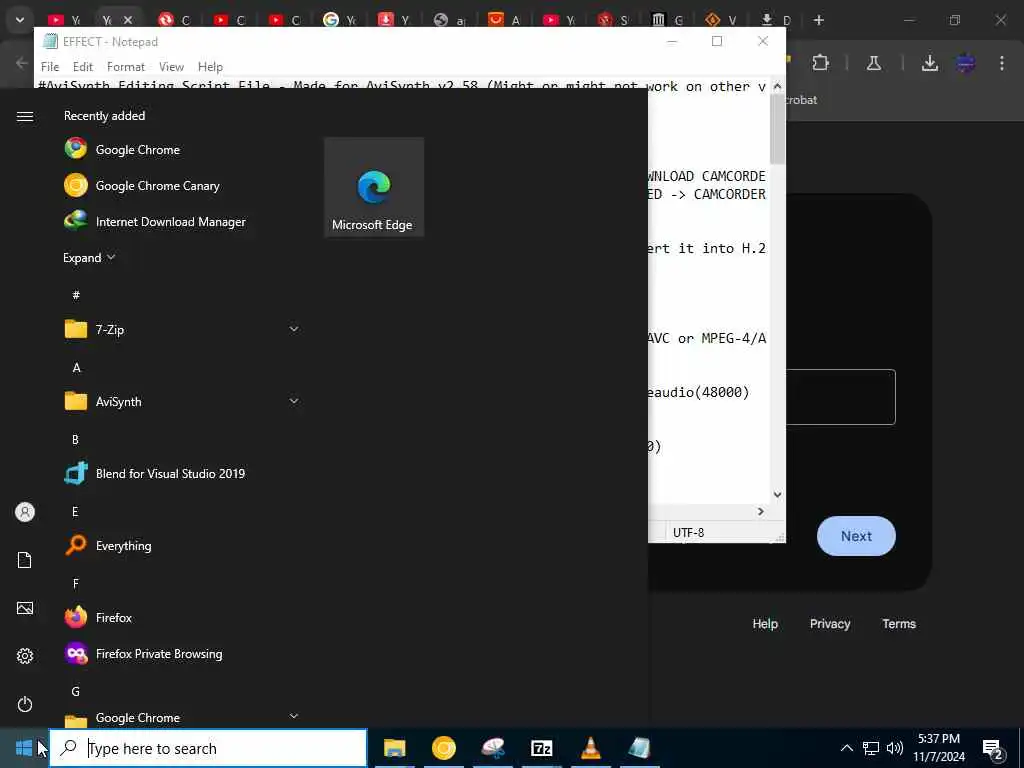Open Pictures from Start sidebar
1024x768 pixels.
pyautogui.click(x=25, y=608)
